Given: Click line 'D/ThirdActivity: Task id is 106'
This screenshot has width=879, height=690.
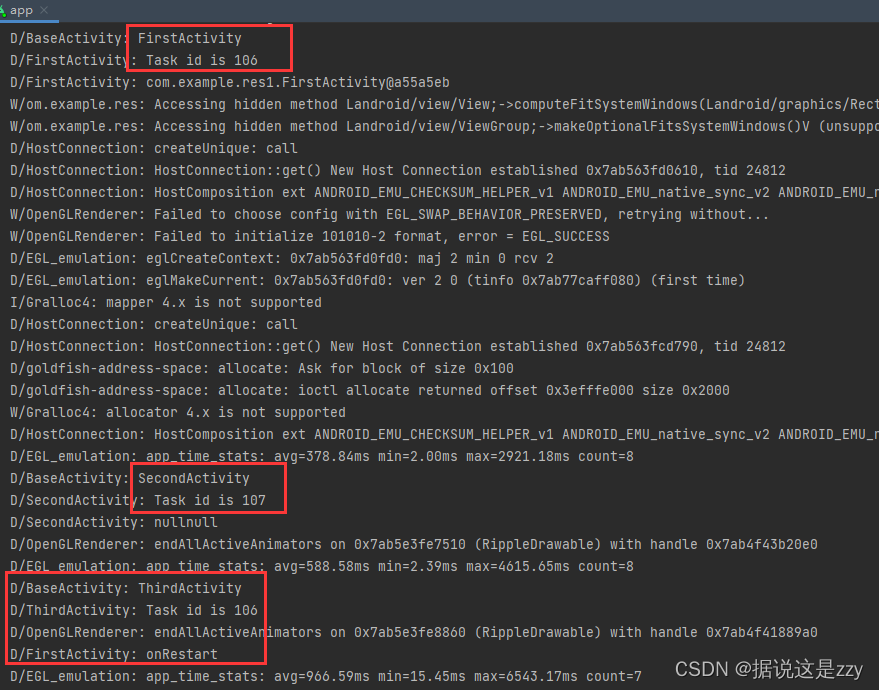Looking at the screenshot, I should point(134,610).
